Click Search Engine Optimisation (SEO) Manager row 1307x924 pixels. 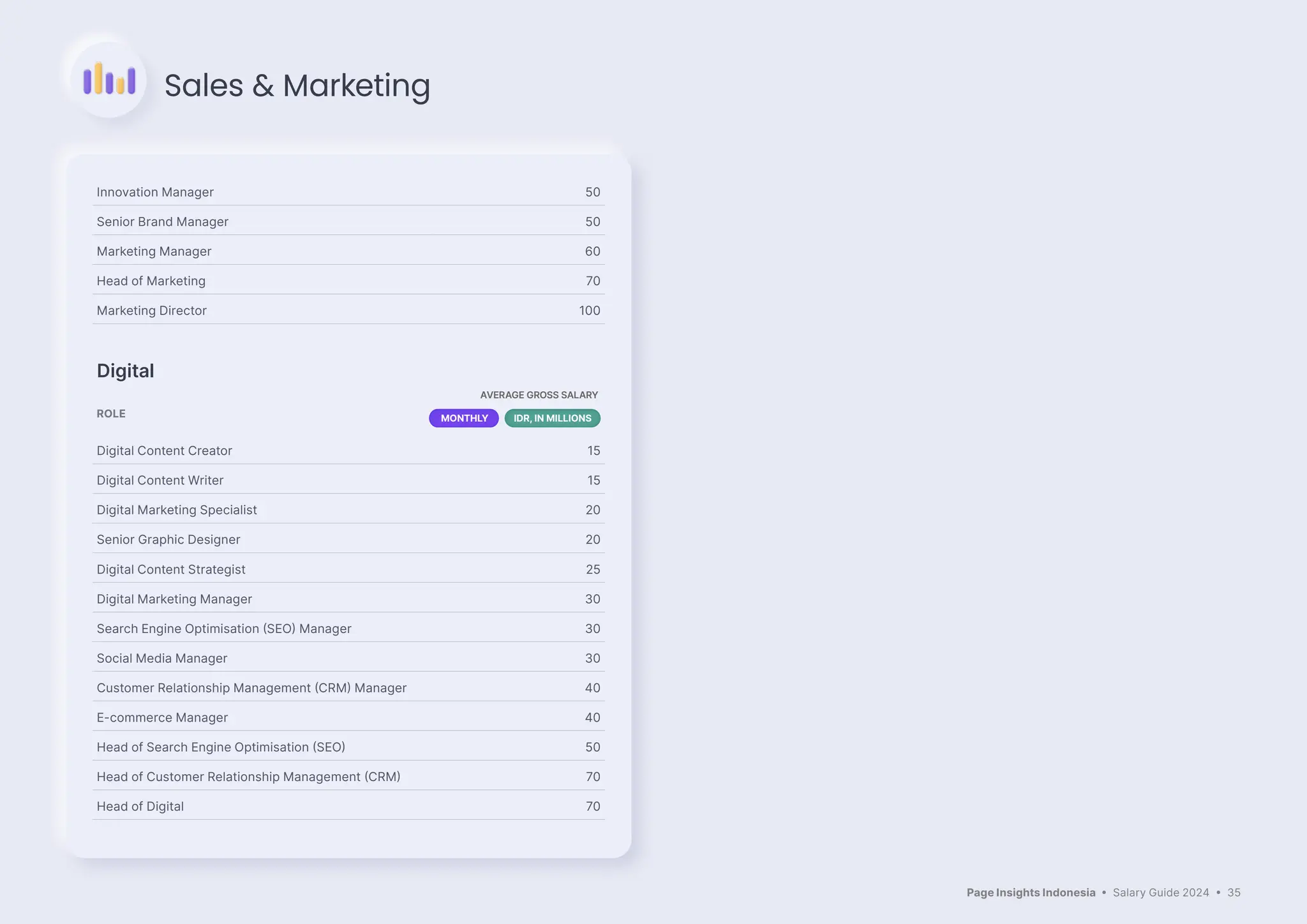[224, 629]
